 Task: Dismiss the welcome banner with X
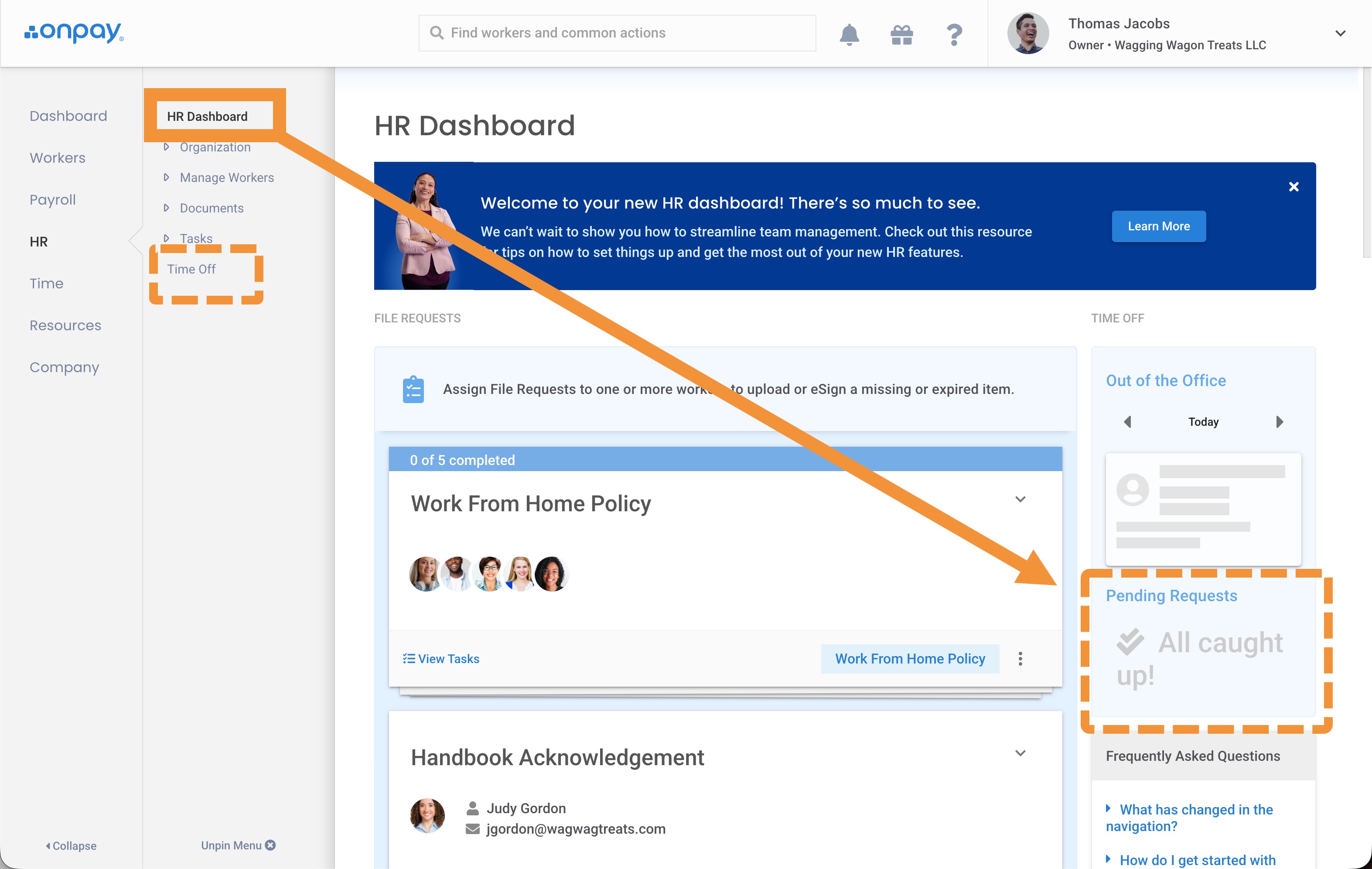[1294, 187]
